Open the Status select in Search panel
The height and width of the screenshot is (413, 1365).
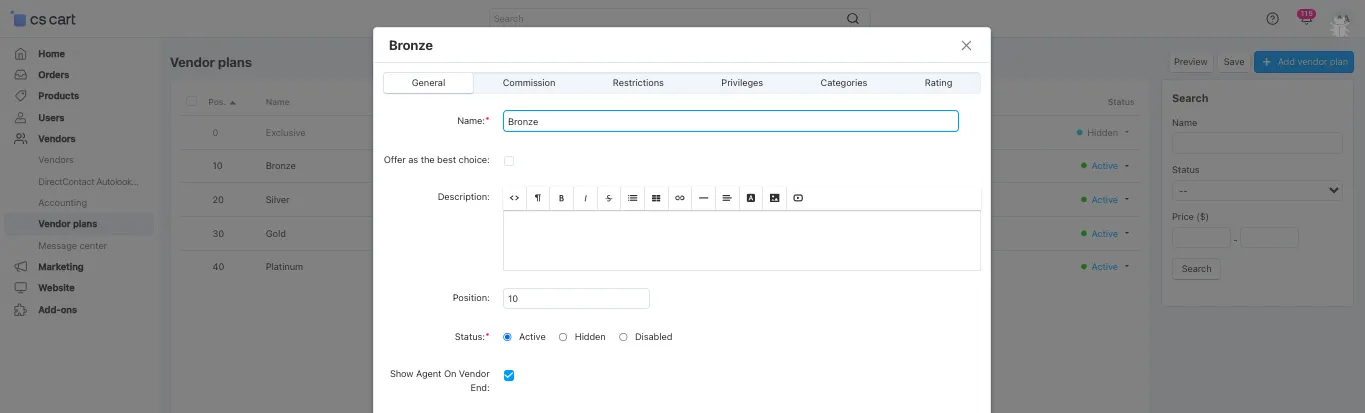[1257, 190]
